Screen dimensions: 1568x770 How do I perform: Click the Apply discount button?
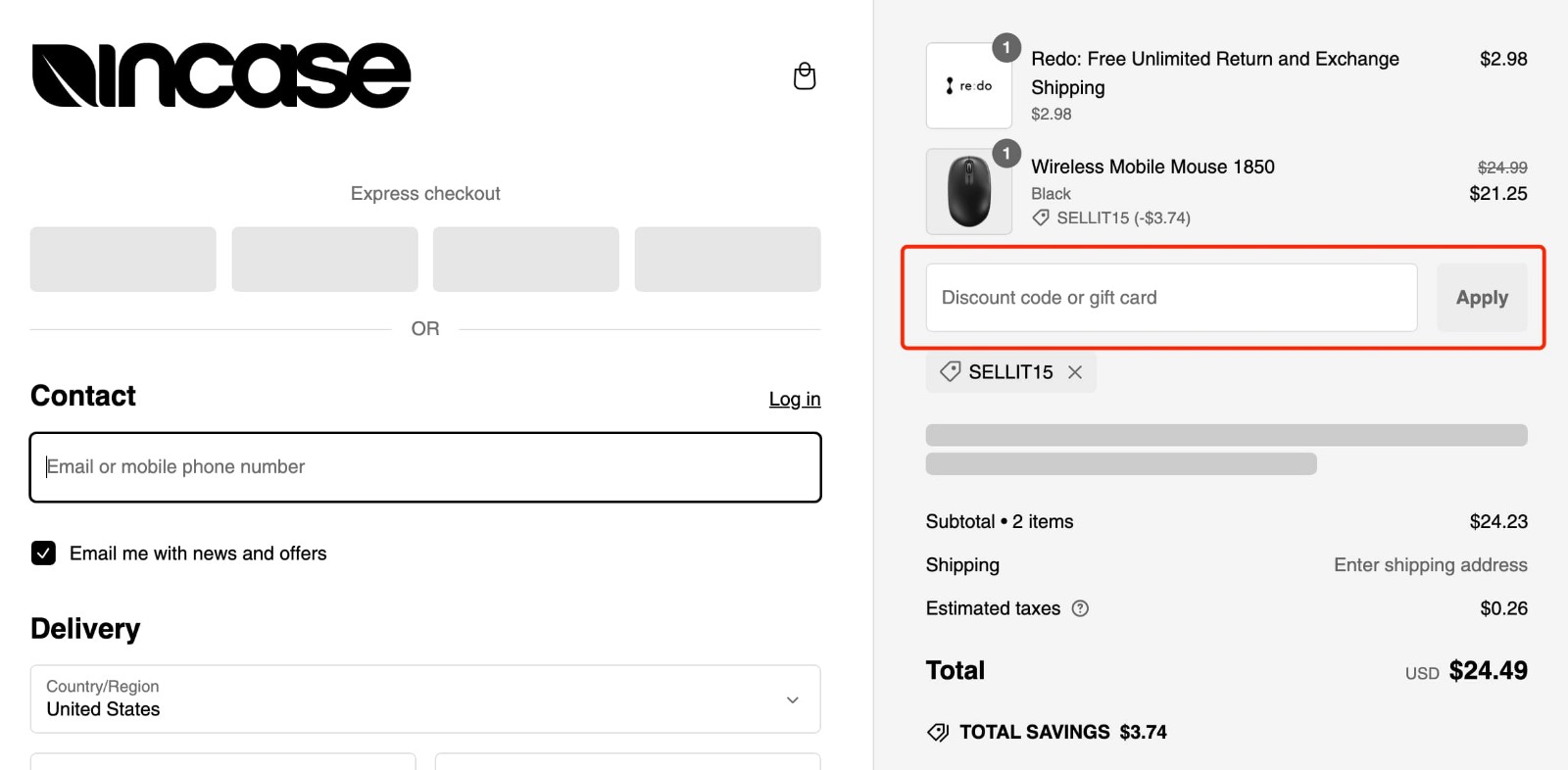[1482, 297]
